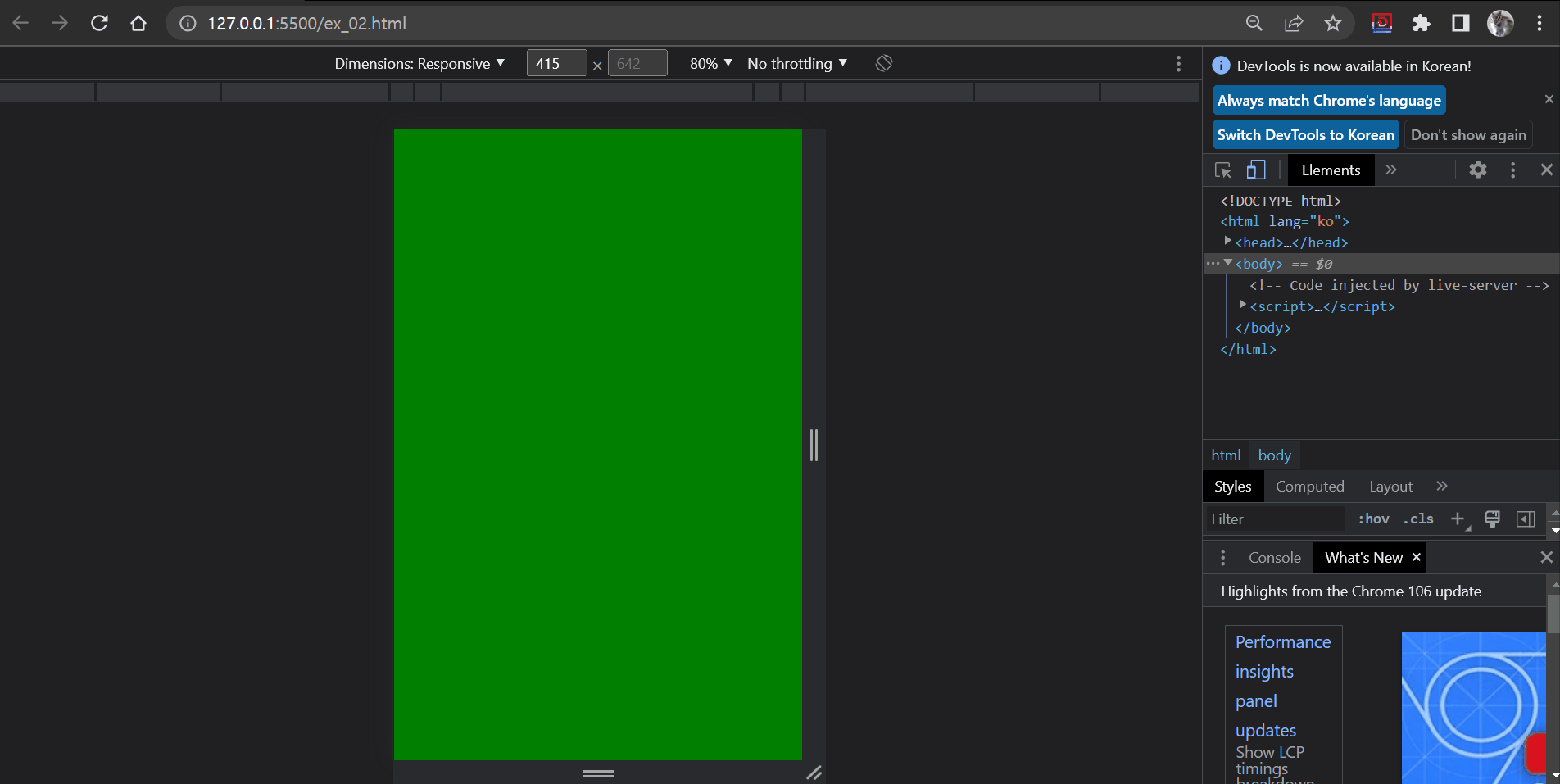Image resolution: width=1560 pixels, height=784 pixels.
Task: Toggle element classes with .cls
Action: coord(1418,519)
